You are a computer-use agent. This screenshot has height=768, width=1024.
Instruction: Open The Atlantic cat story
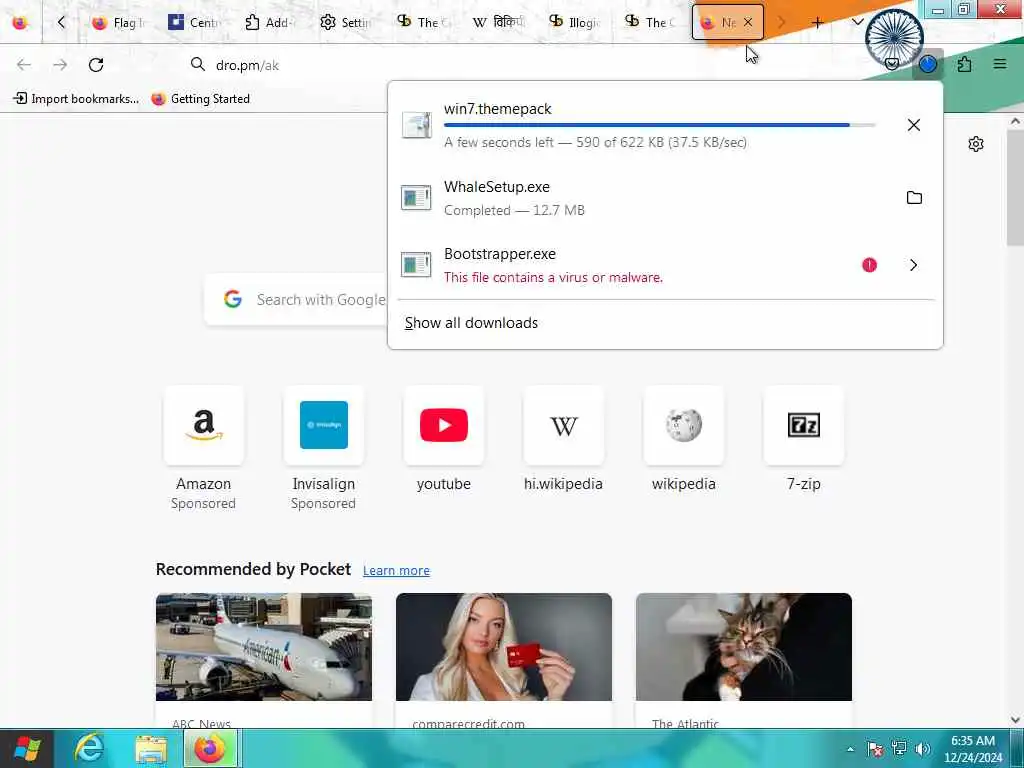[744, 660]
